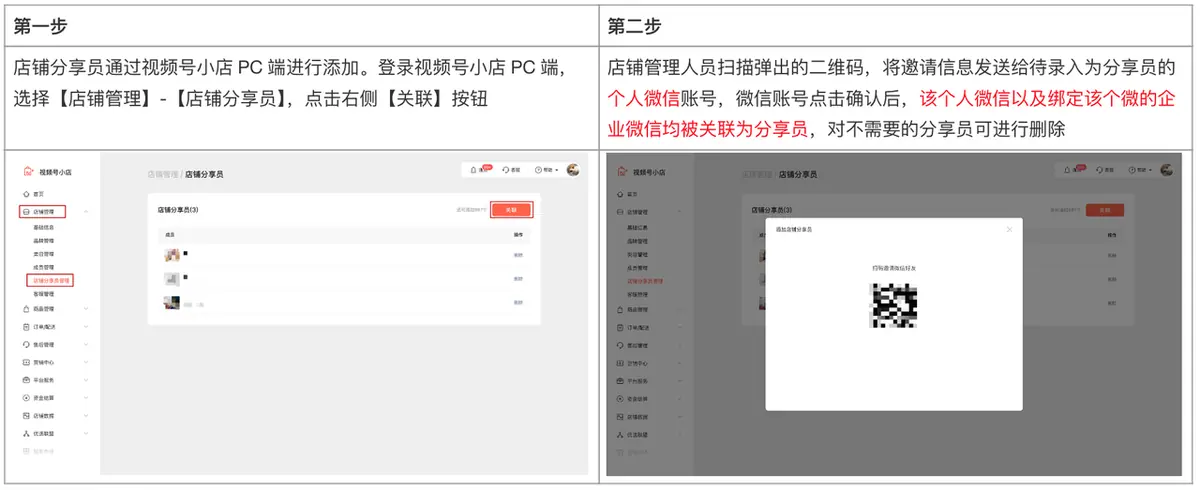Image resolution: width=1200 pixels, height=490 pixels.
Task: Open the 消息 notification bell in step two screenshot
Action: 1068,170
